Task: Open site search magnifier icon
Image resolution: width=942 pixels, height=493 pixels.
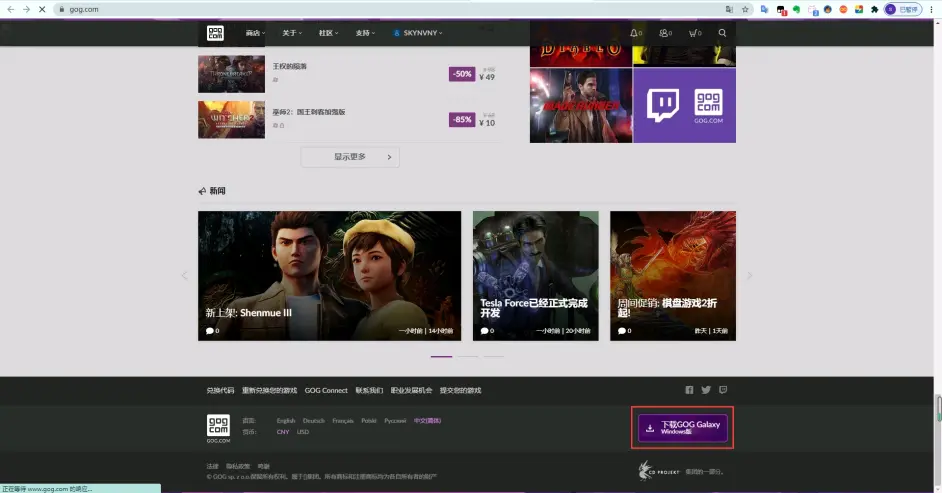Action: click(x=722, y=33)
